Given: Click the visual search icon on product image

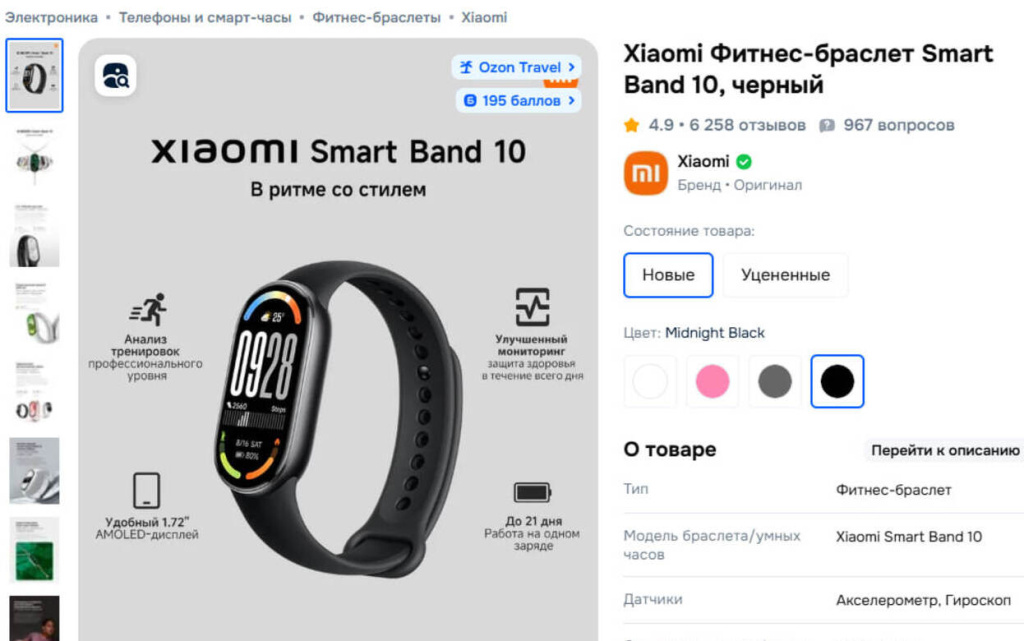Looking at the screenshot, I should click(x=116, y=76).
